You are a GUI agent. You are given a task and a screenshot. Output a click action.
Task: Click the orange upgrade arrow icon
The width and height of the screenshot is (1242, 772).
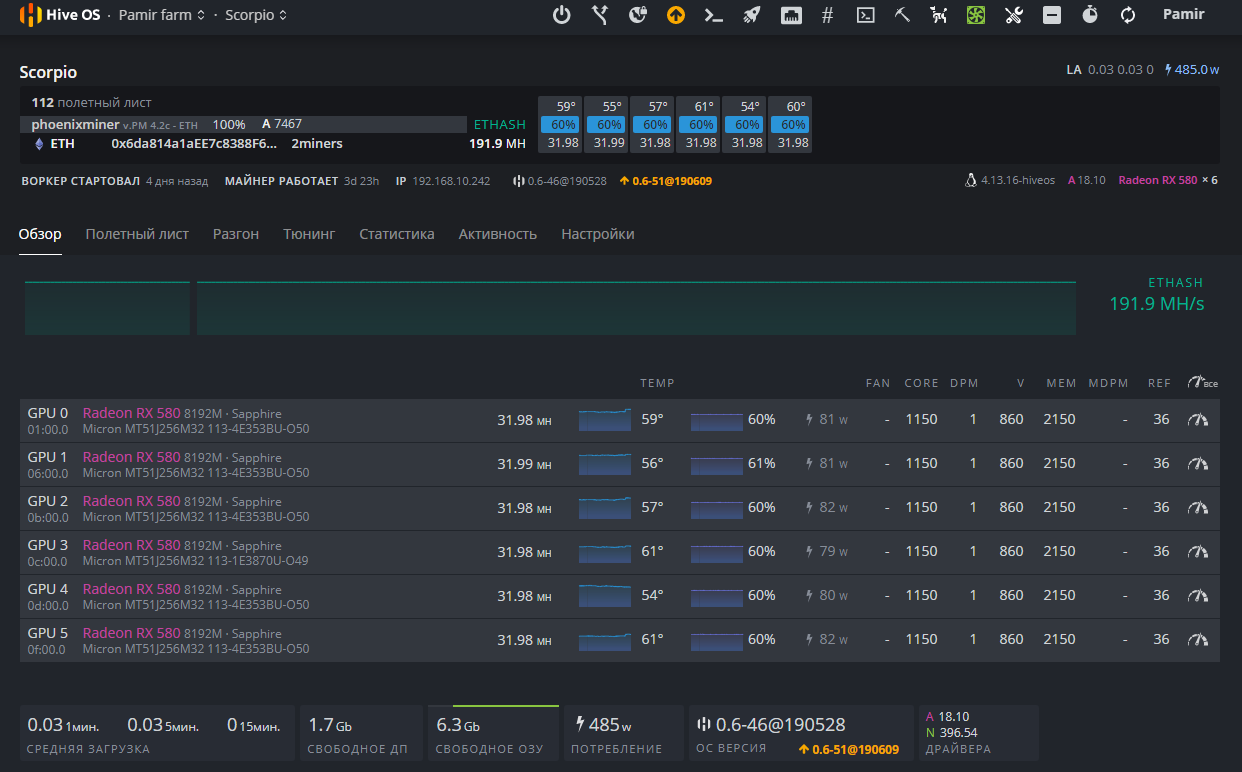point(676,15)
